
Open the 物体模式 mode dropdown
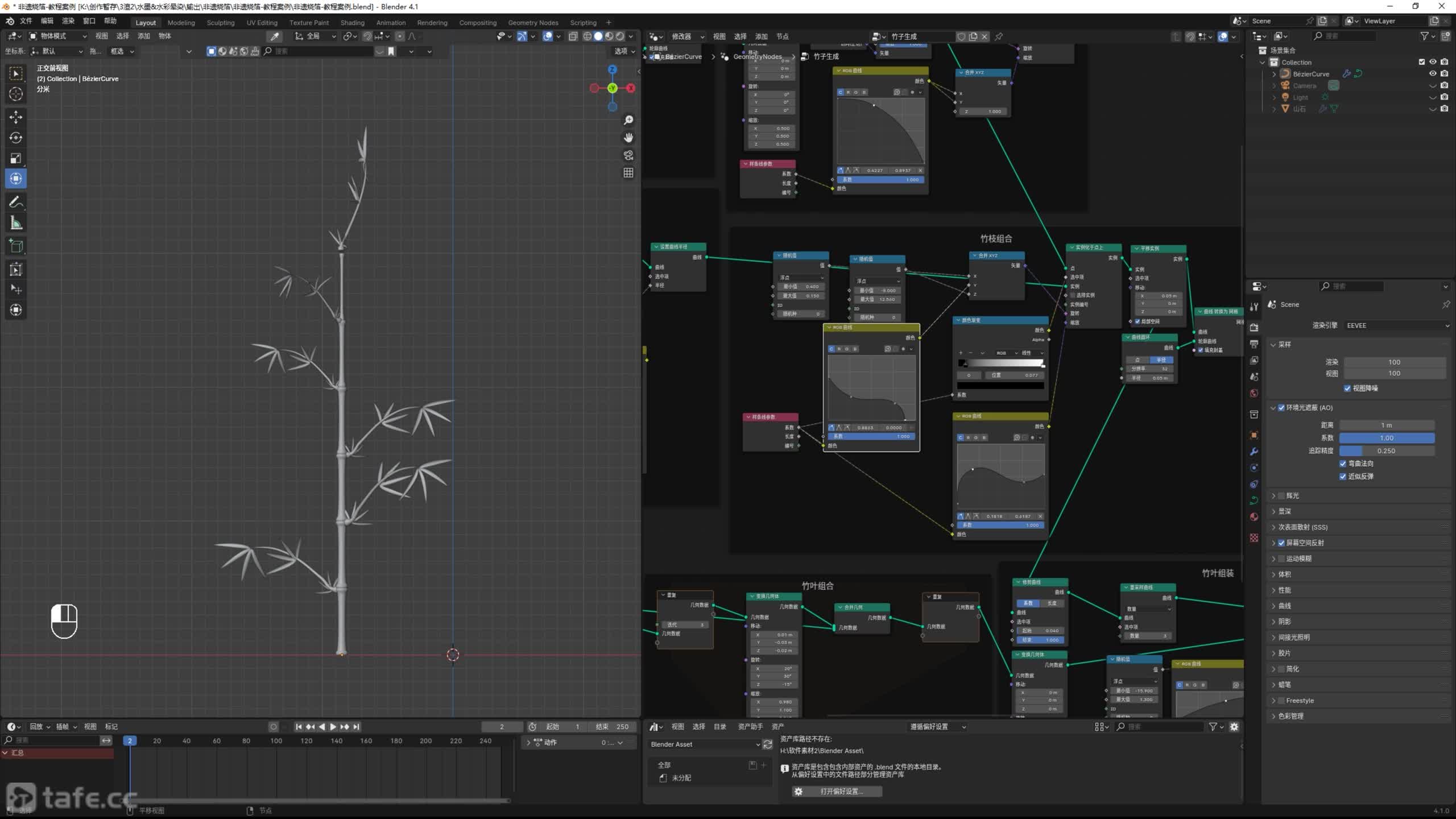(x=58, y=36)
